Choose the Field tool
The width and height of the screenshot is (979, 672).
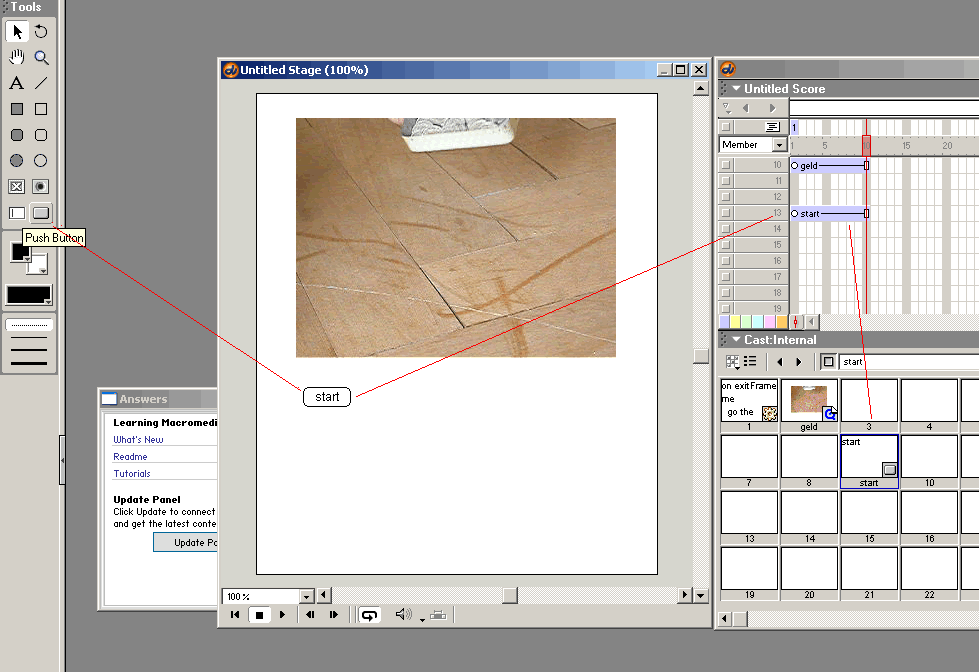[17, 213]
